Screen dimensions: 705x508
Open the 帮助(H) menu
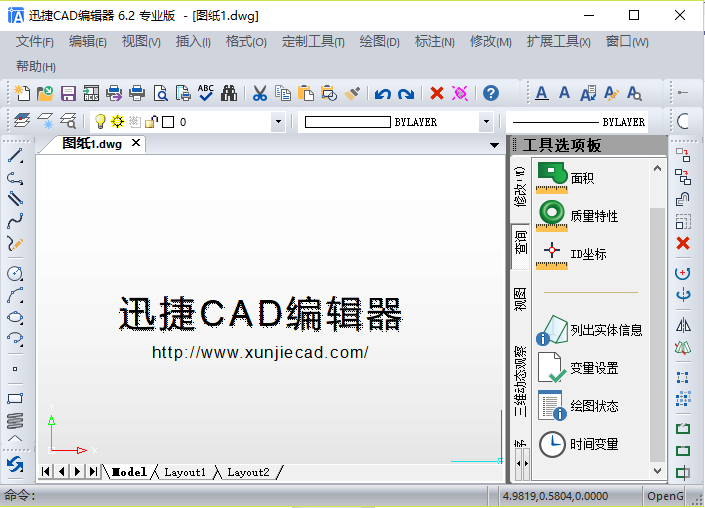36,67
